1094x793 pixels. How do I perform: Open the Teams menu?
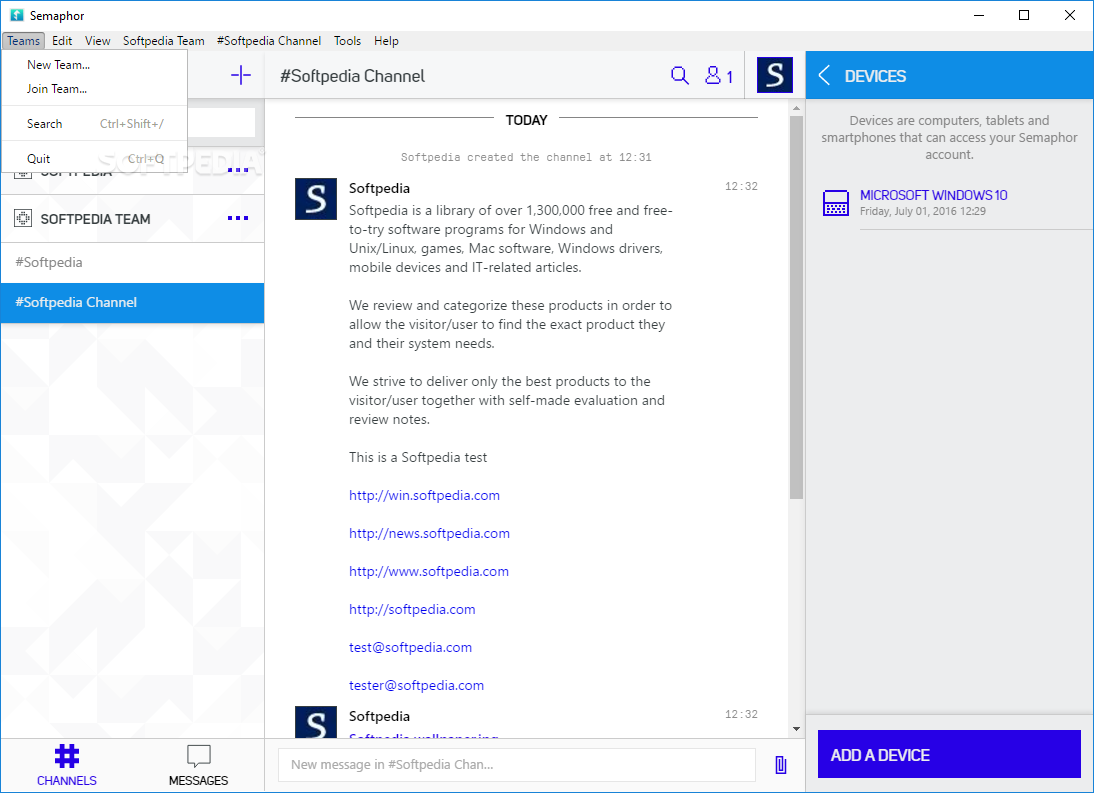pos(24,40)
